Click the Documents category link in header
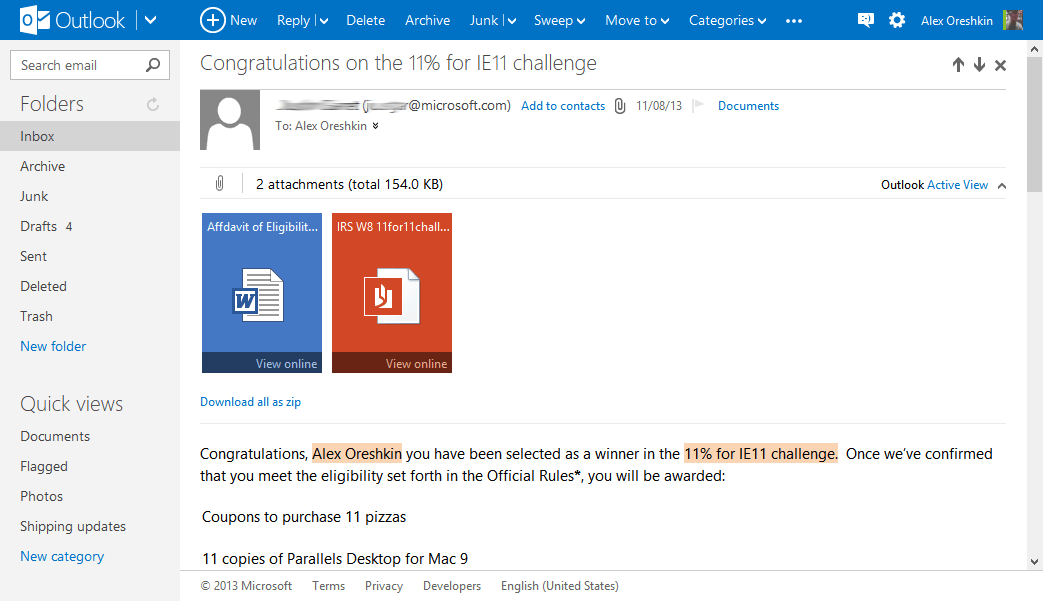 748,106
